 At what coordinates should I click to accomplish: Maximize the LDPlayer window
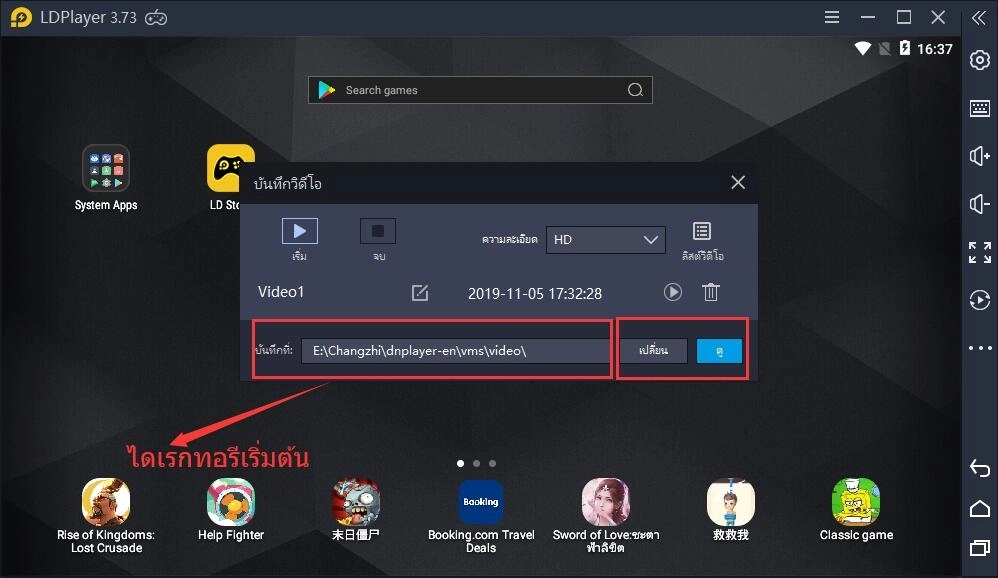click(x=904, y=17)
